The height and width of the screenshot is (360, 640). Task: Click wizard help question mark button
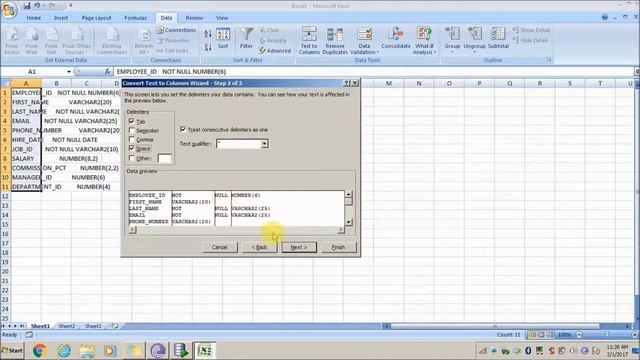click(347, 83)
